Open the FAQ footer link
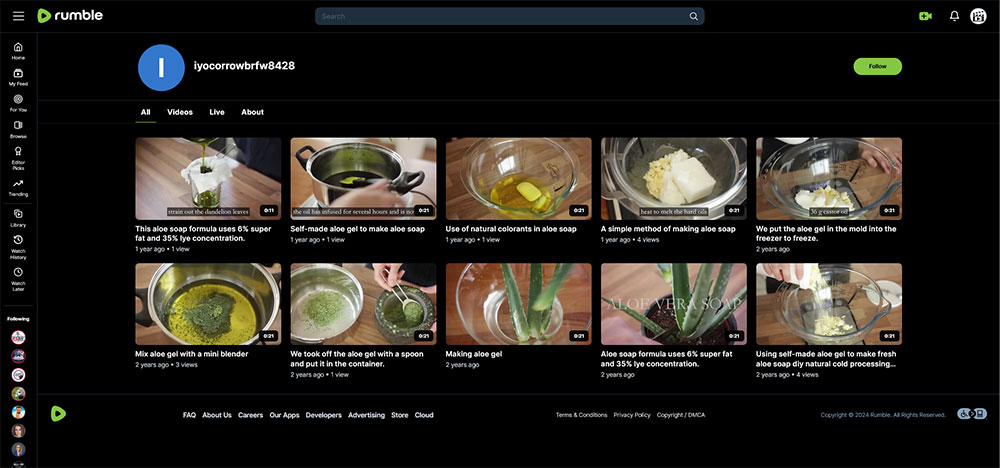Image resolution: width=1000 pixels, height=468 pixels. (x=189, y=415)
